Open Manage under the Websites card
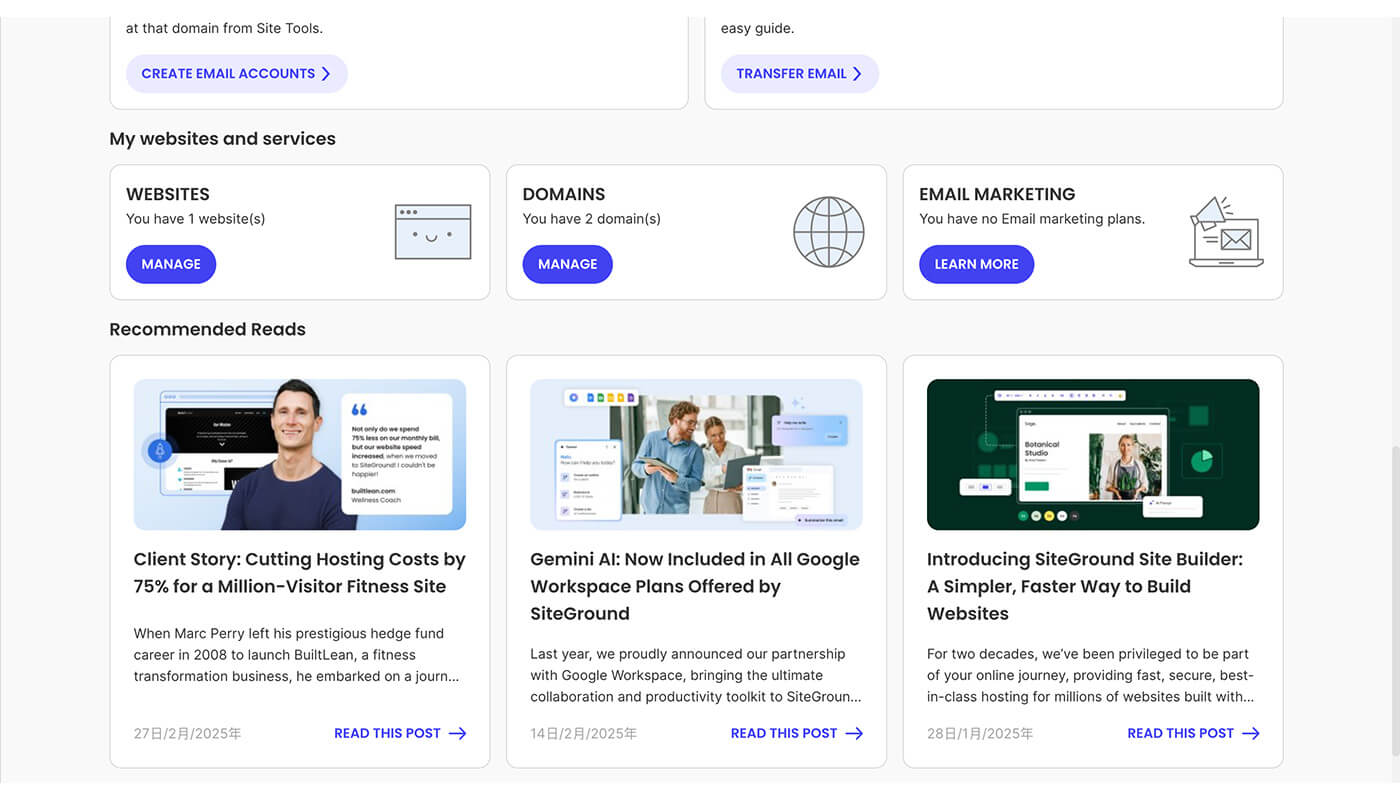The image size is (1400, 800). pos(171,264)
